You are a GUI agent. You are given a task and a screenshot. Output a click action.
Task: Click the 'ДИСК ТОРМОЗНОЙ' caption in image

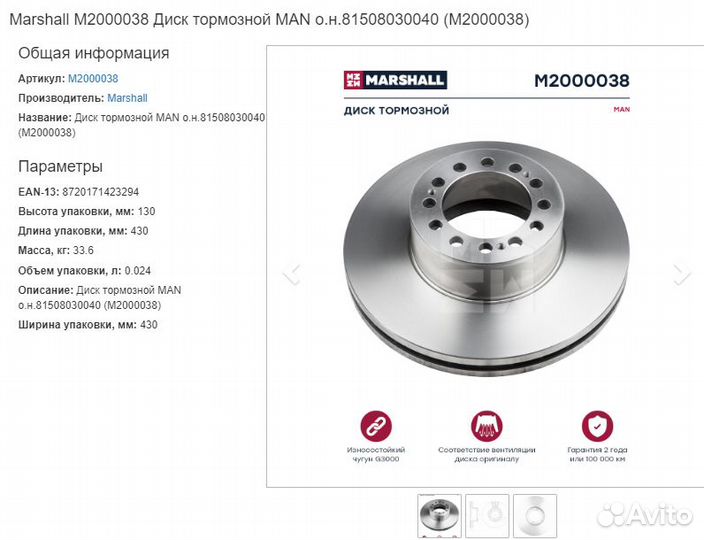[396, 110]
